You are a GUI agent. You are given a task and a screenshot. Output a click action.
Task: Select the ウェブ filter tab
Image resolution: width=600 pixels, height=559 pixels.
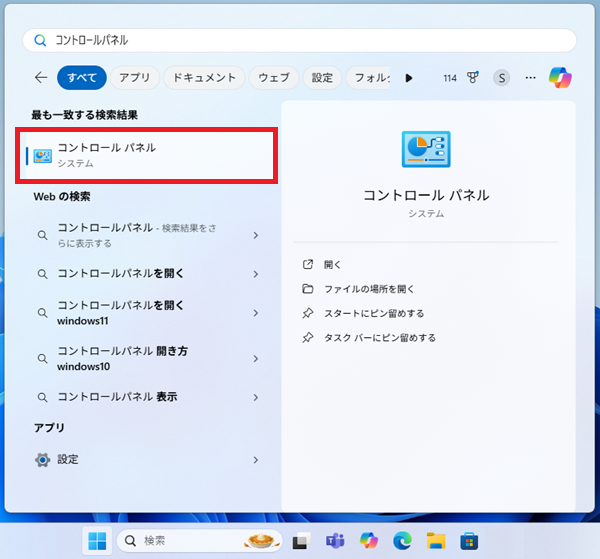(x=274, y=78)
